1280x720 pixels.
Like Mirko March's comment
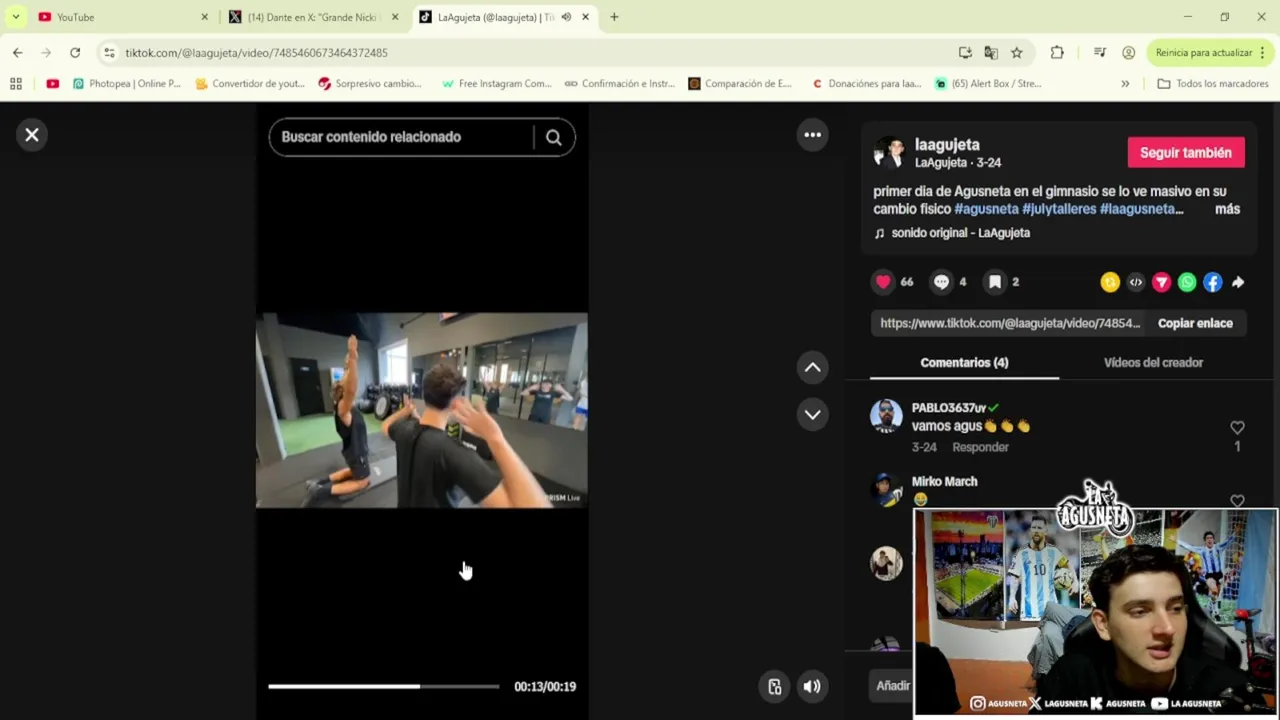point(1237,501)
